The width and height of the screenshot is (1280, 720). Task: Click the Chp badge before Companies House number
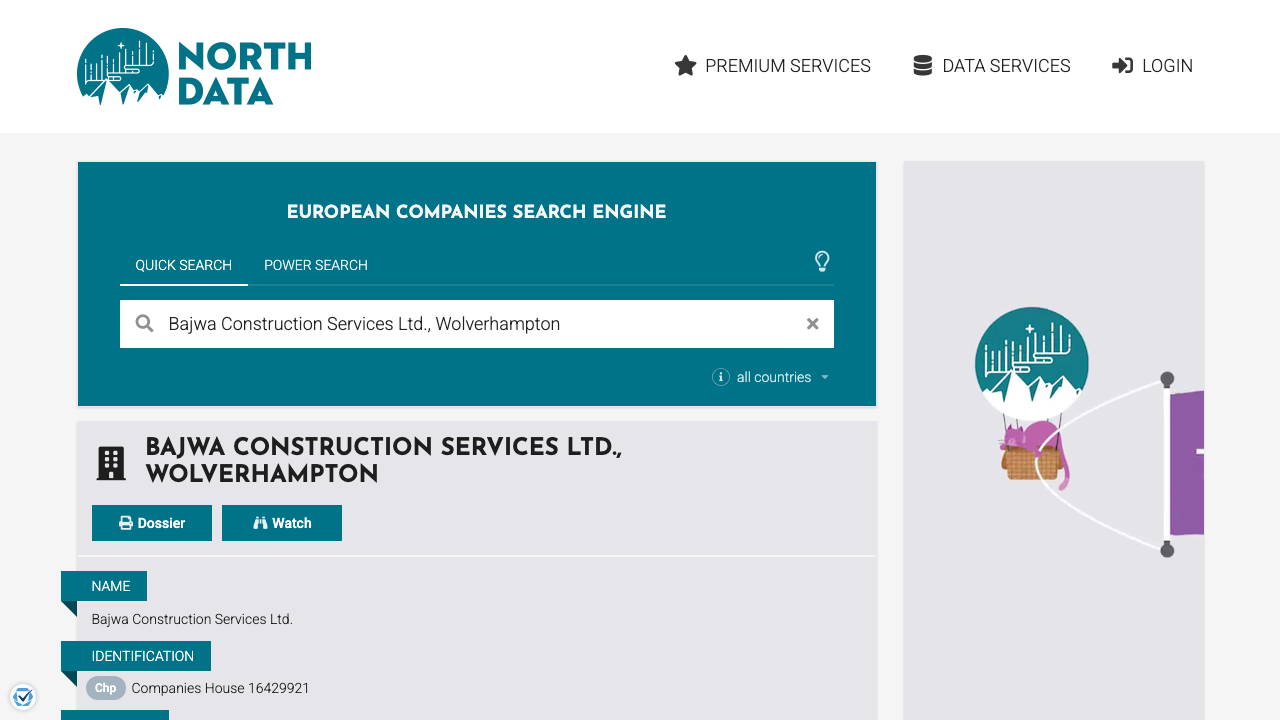click(105, 688)
